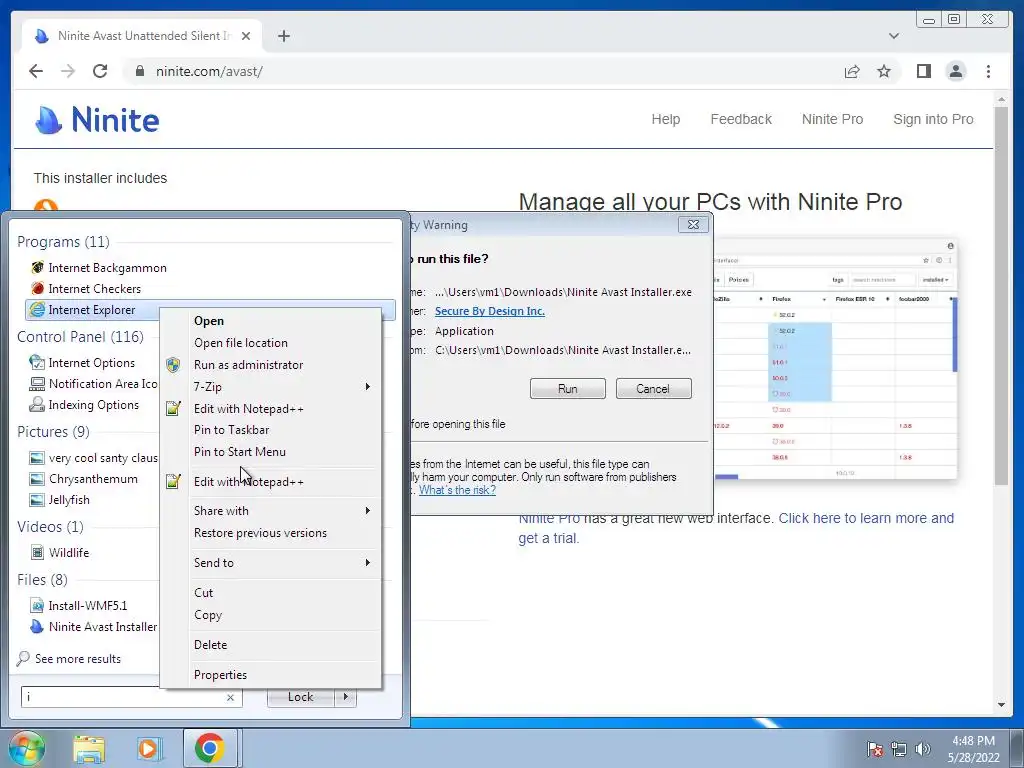Close the Ninite Avast browser tab
The image size is (1024, 768).
(x=246, y=36)
